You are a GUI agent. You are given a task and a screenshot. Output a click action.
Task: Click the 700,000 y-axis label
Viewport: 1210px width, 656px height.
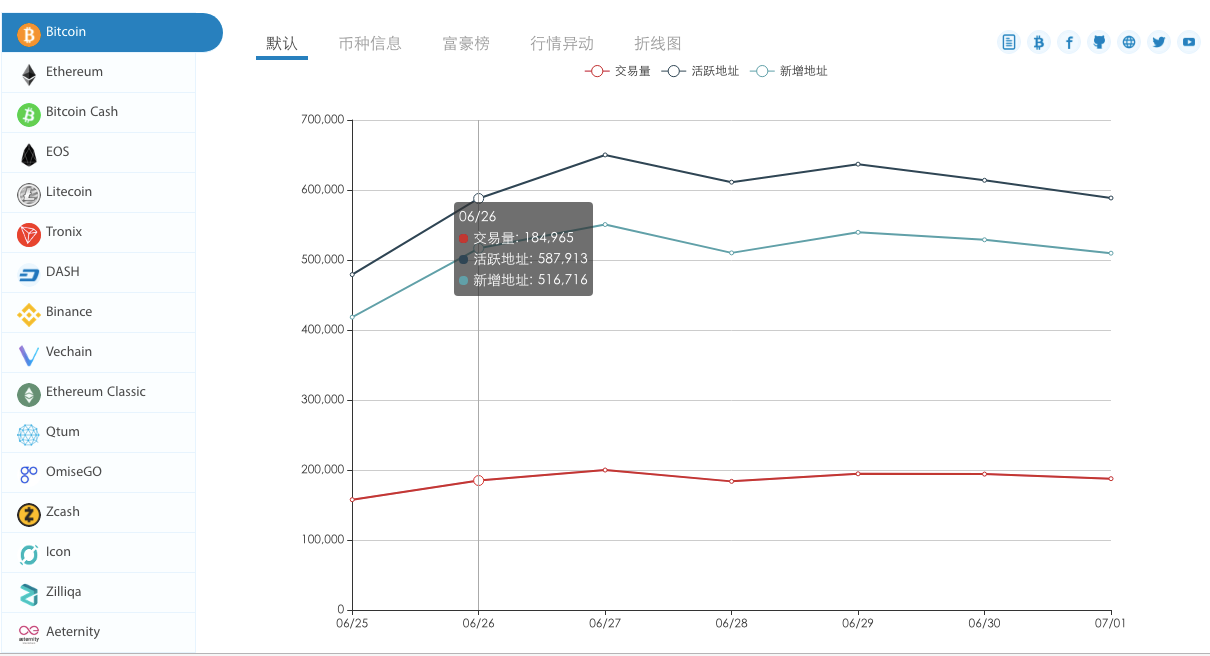[x=322, y=120]
